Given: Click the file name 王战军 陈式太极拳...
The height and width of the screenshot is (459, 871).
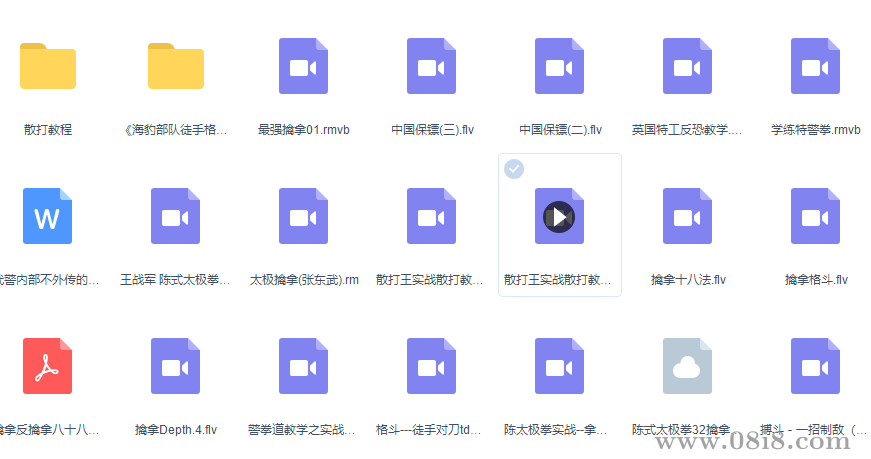Looking at the screenshot, I should tap(175, 280).
